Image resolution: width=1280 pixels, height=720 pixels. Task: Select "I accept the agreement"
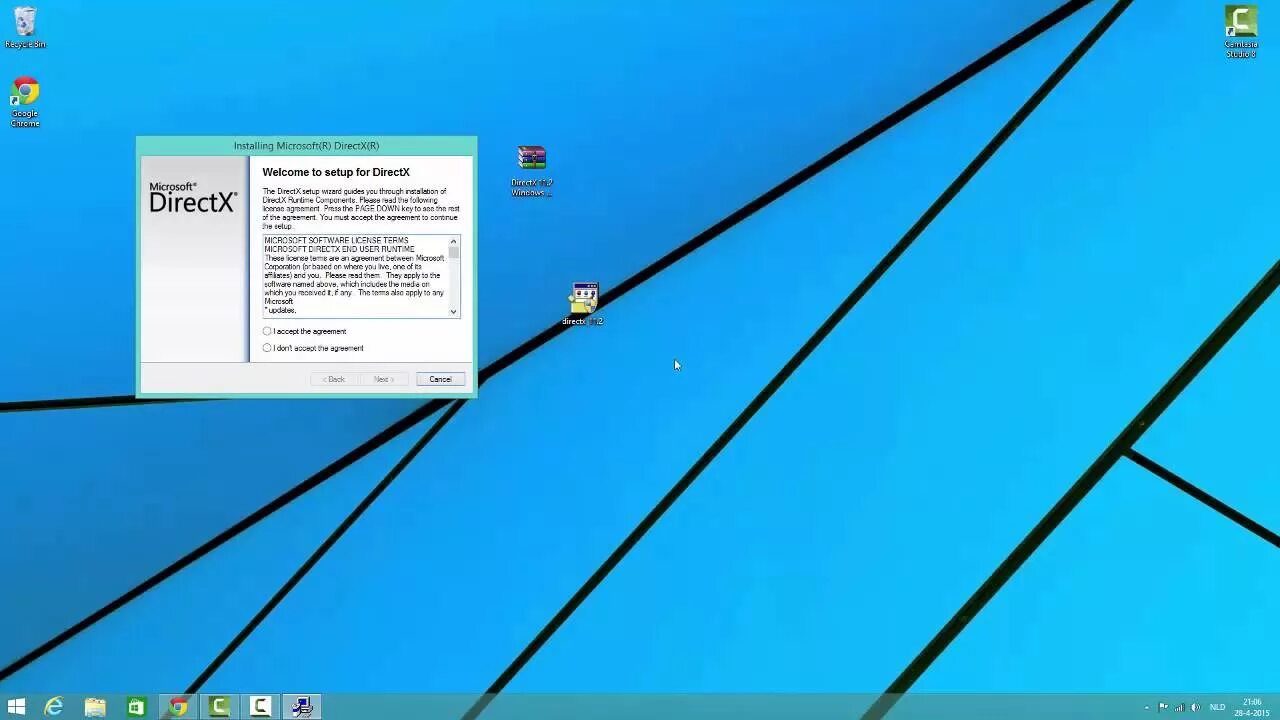pos(304,331)
